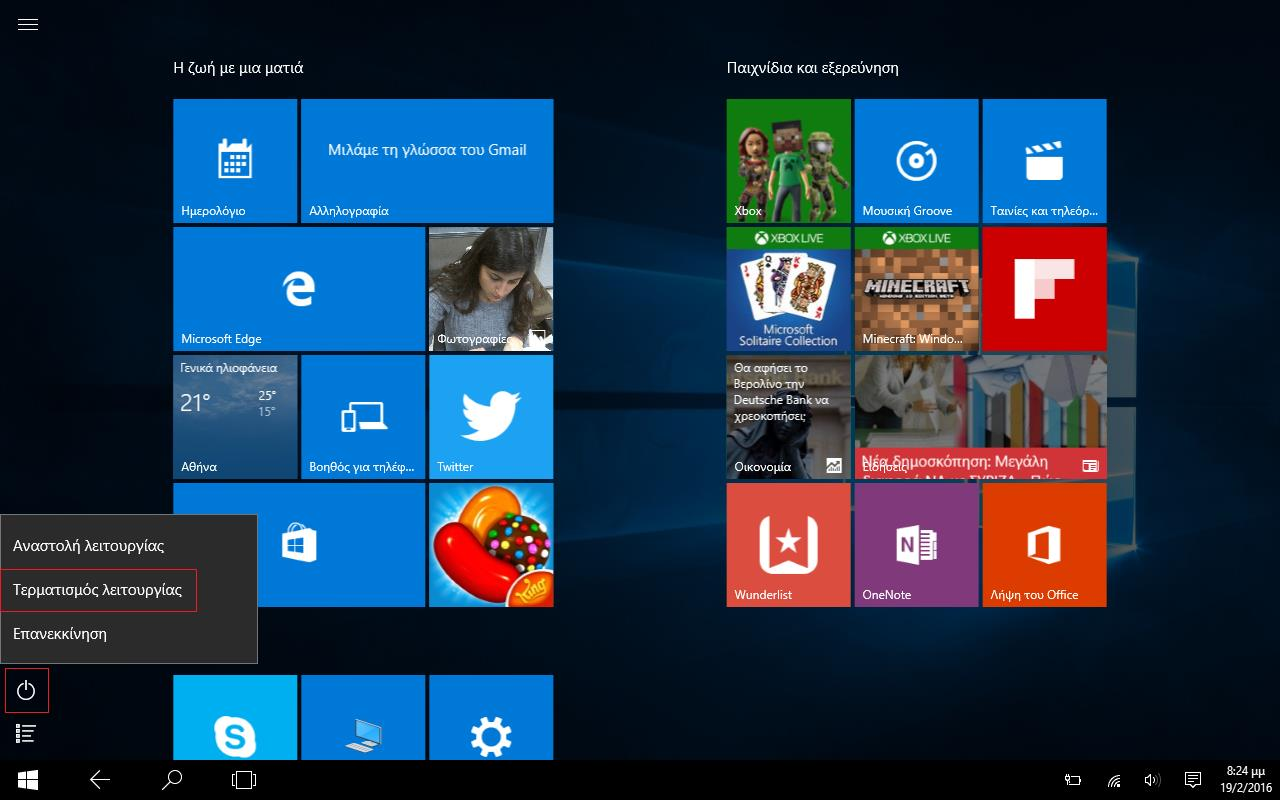Open the Φωτογραφίες photos tile

(x=491, y=289)
